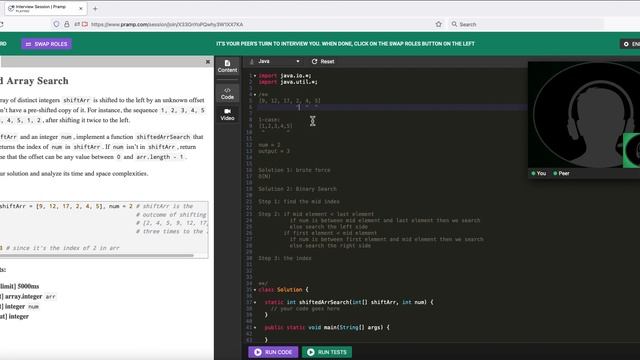This screenshot has width=640, height=360.
Task: Click the End session button at right
Action: tap(630, 44)
